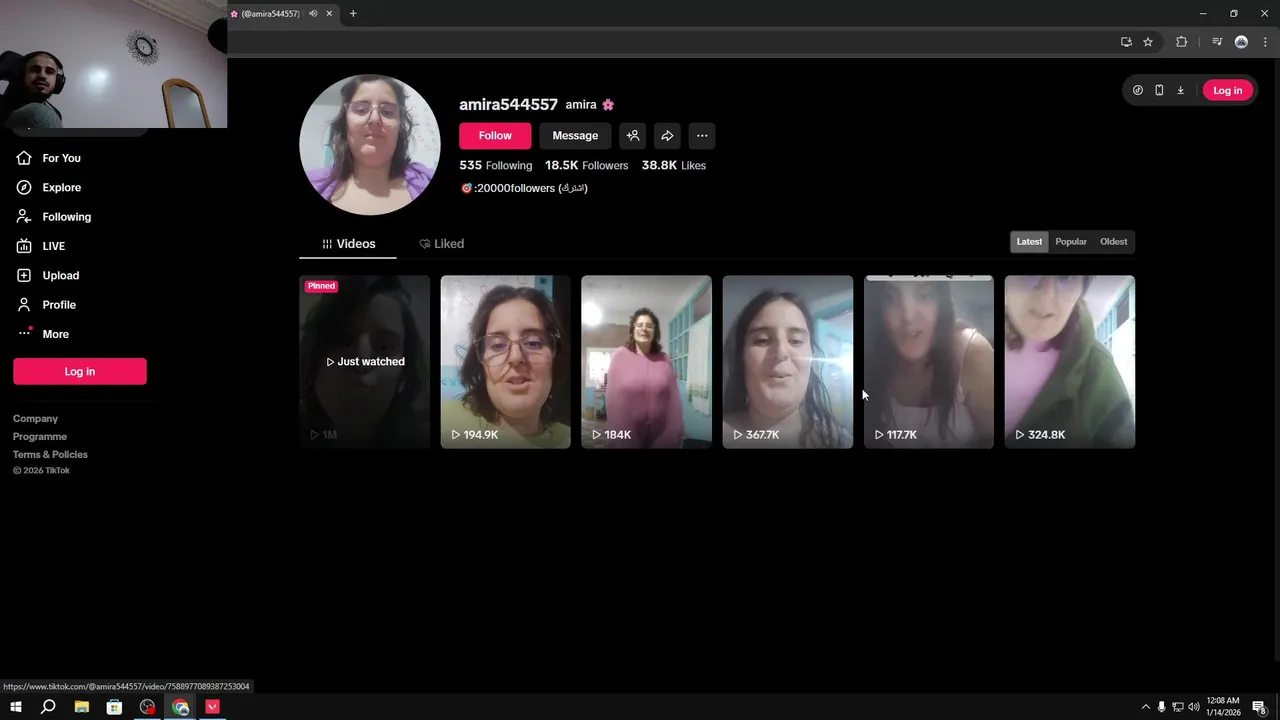
Task: Sort videos by Oldest
Action: (x=1113, y=242)
